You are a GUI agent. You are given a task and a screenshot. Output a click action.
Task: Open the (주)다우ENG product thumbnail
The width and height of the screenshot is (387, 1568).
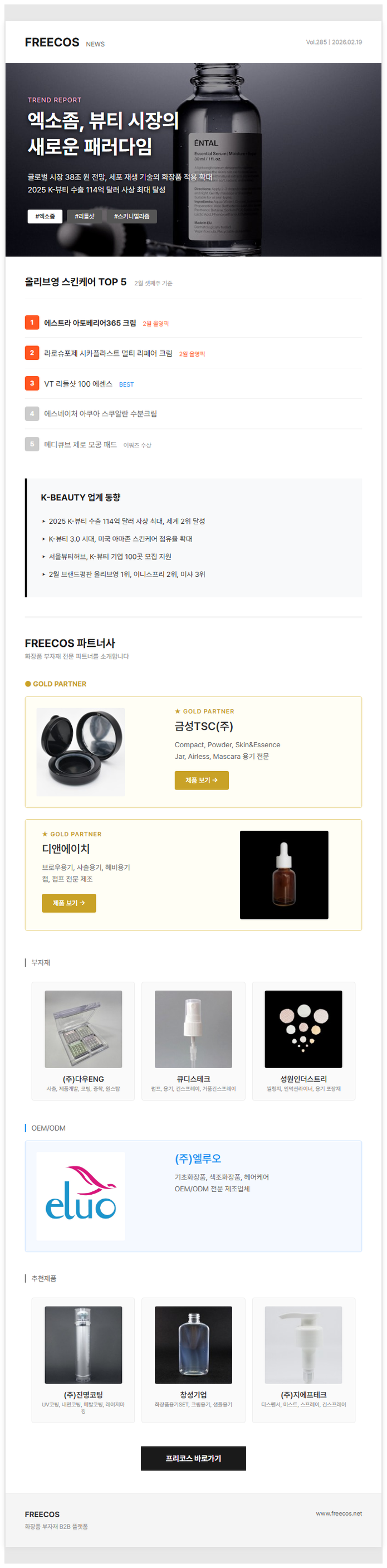[x=84, y=1029]
